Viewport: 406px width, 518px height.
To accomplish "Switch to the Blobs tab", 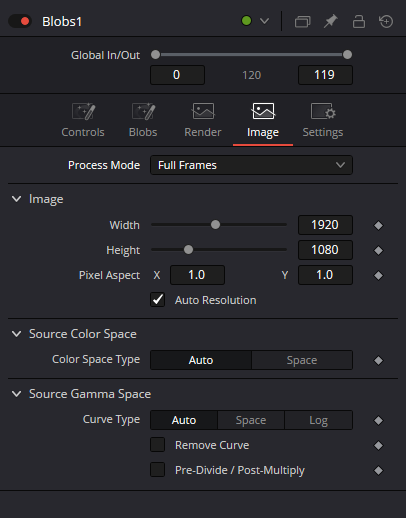I will [x=143, y=121].
